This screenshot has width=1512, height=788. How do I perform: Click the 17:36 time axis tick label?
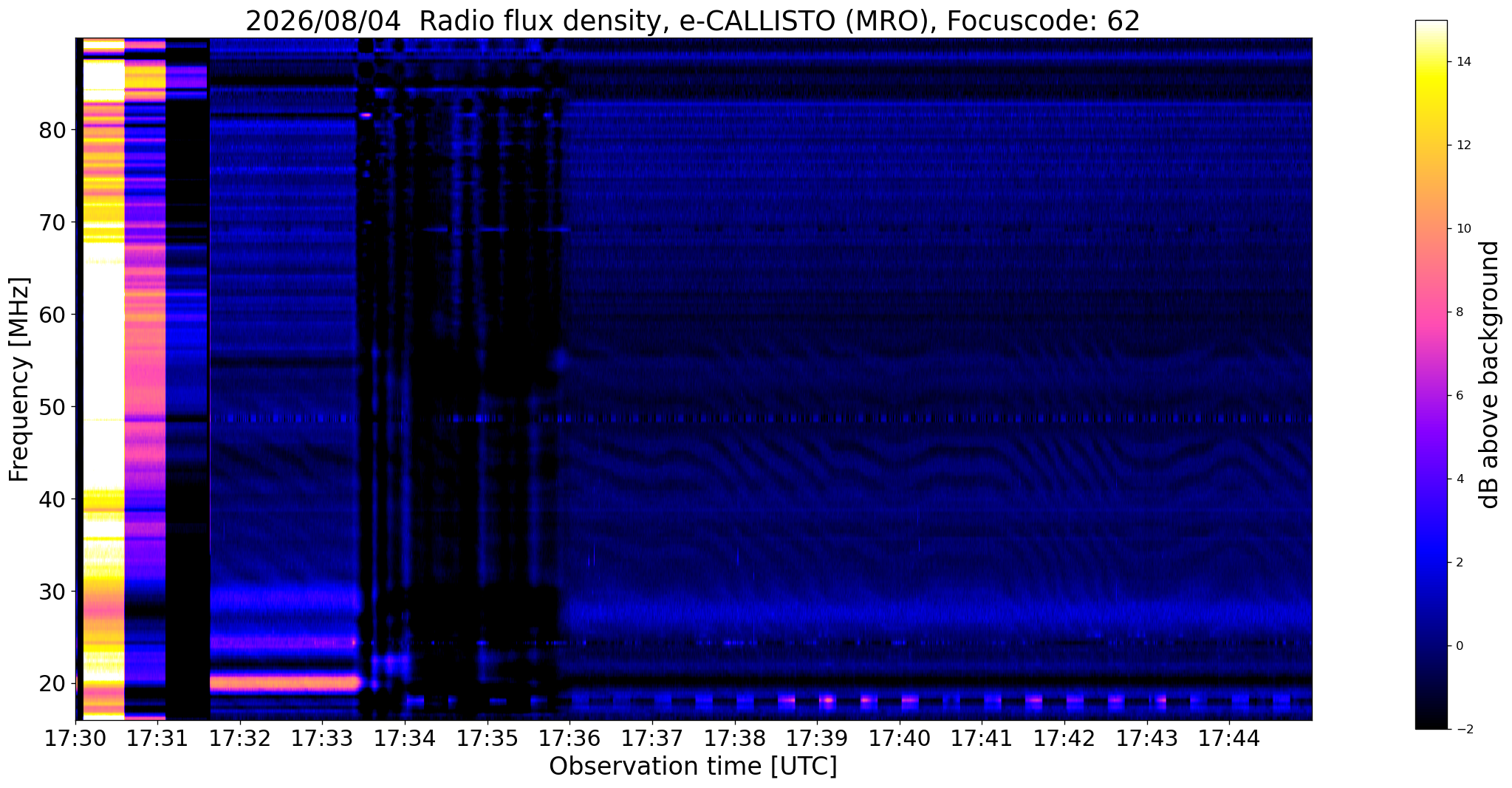[569, 739]
